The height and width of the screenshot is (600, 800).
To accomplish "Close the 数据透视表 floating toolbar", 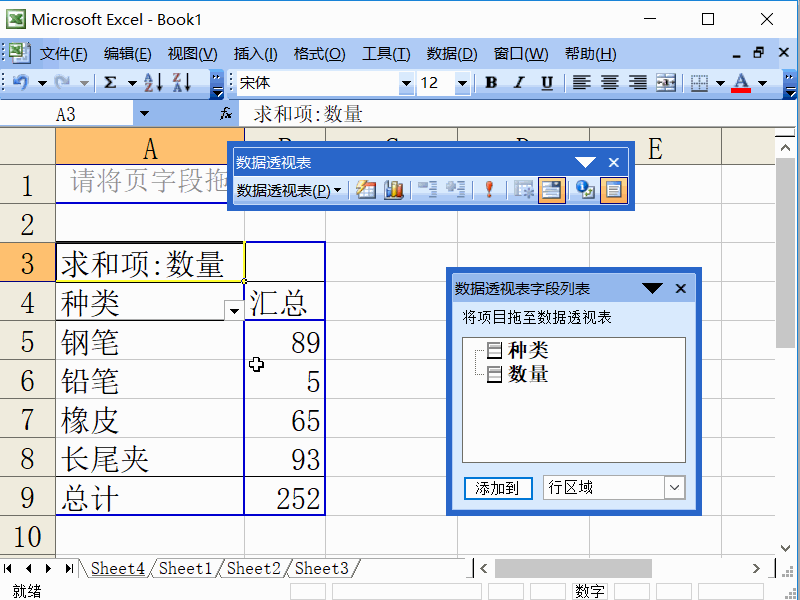I will (614, 163).
